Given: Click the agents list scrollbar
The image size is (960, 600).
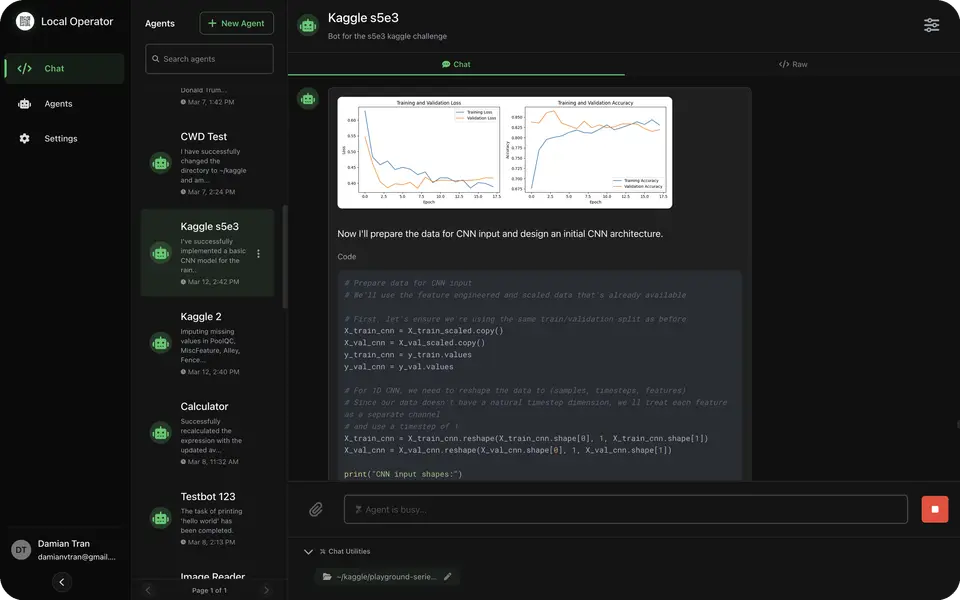Looking at the screenshot, I should 284,257.
